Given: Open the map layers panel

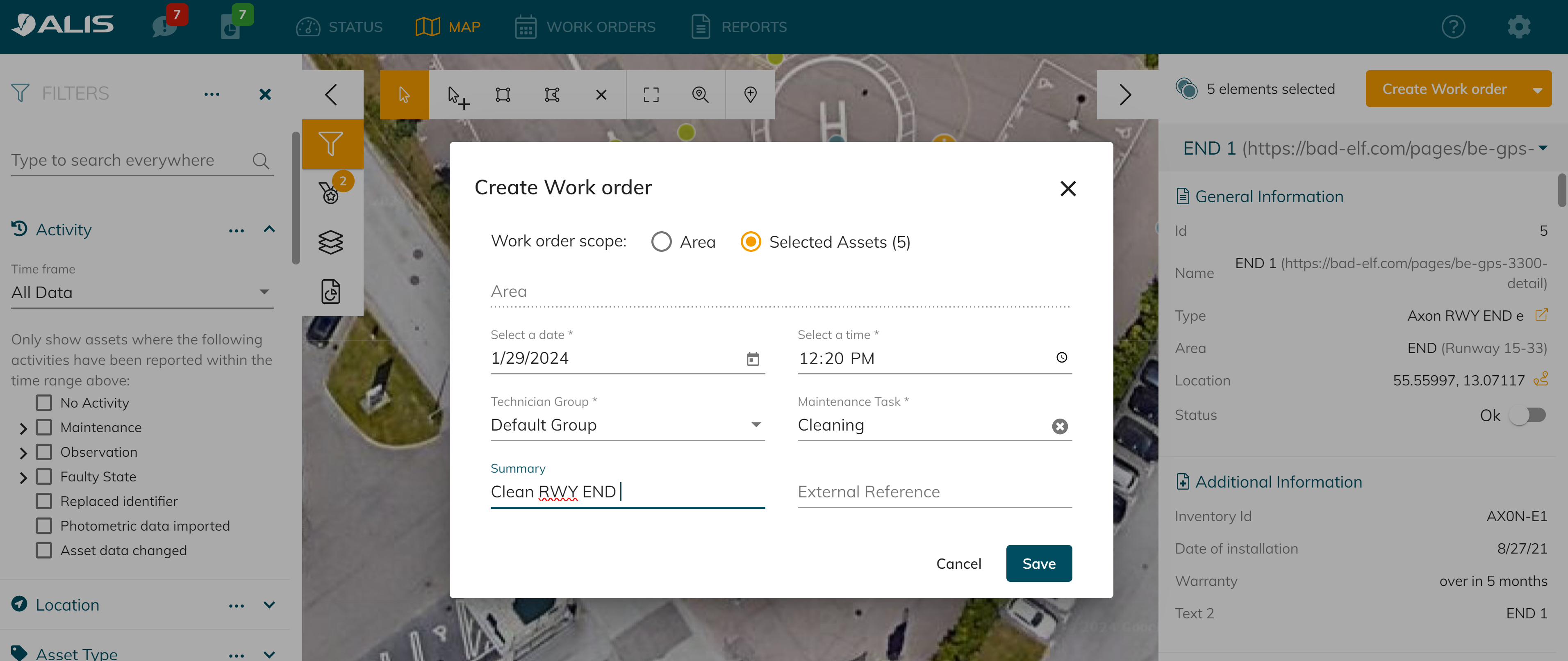Looking at the screenshot, I should pos(330,242).
